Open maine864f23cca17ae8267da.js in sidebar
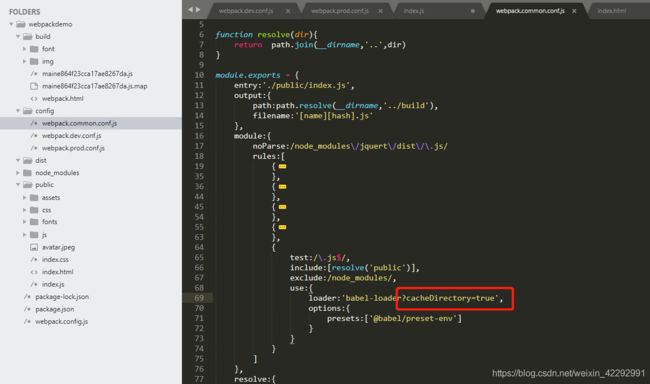The height and width of the screenshot is (384, 650). click(x=87, y=74)
